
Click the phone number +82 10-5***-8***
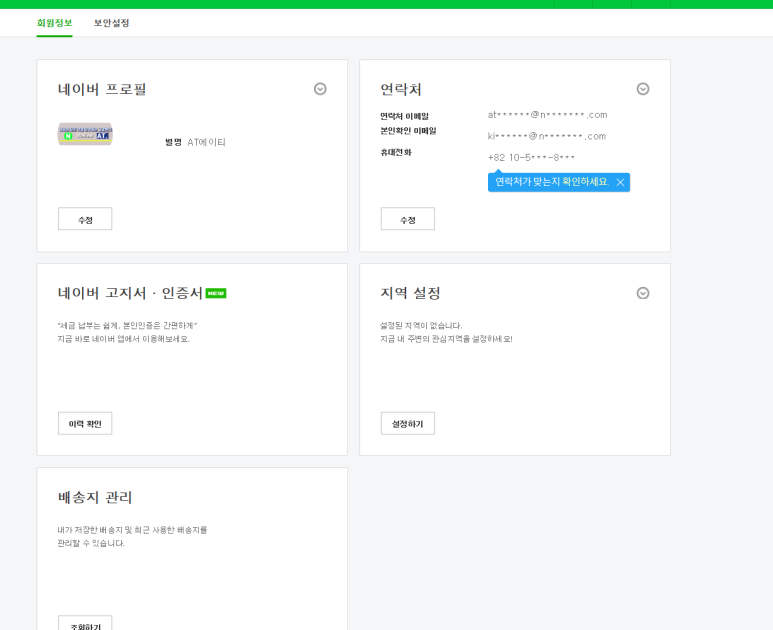coord(531,157)
